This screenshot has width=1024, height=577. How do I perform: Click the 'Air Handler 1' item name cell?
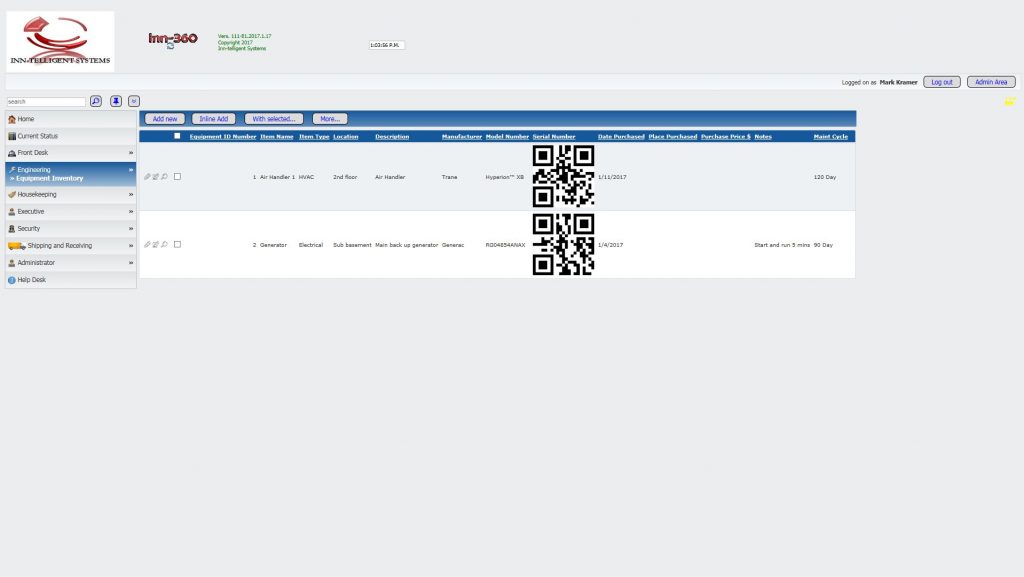pyautogui.click(x=278, y=177)
